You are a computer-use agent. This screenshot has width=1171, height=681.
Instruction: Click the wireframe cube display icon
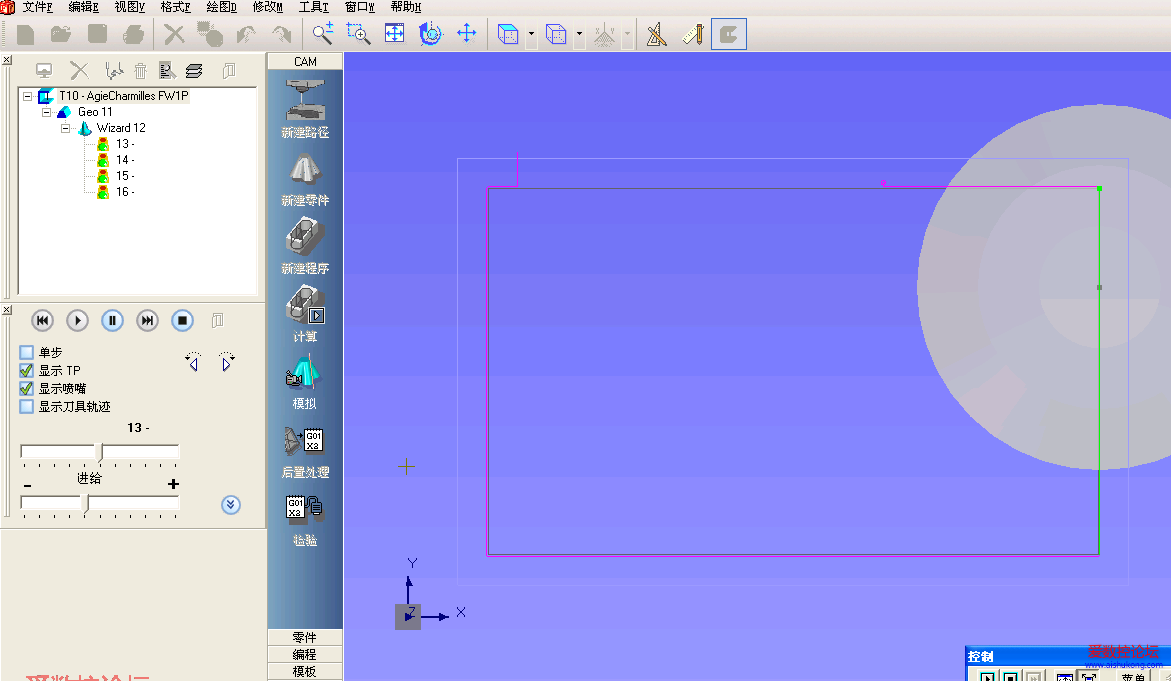tap(556, 34)
